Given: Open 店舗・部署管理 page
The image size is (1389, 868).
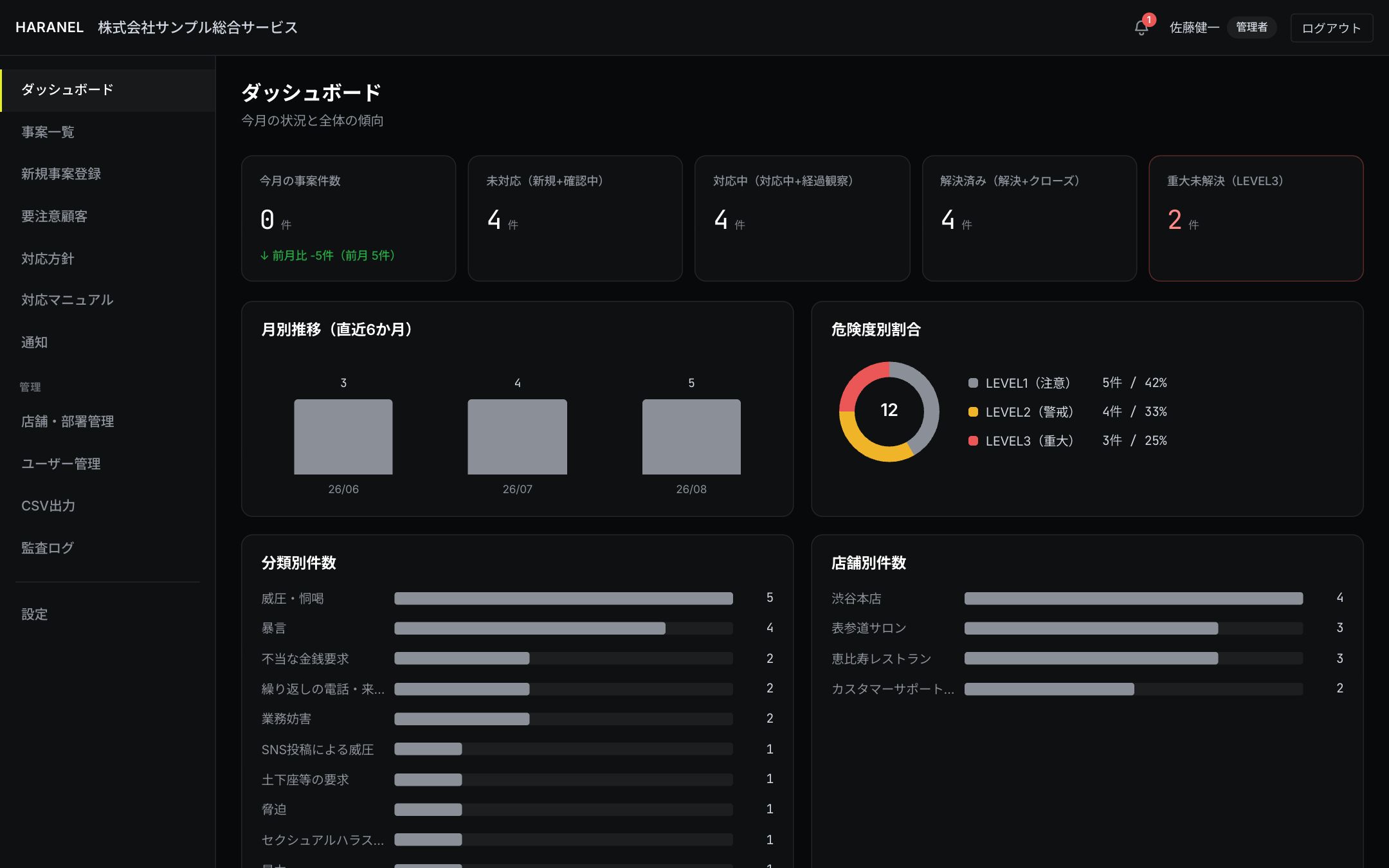Looking at the screenshot, I should (108, 422).
